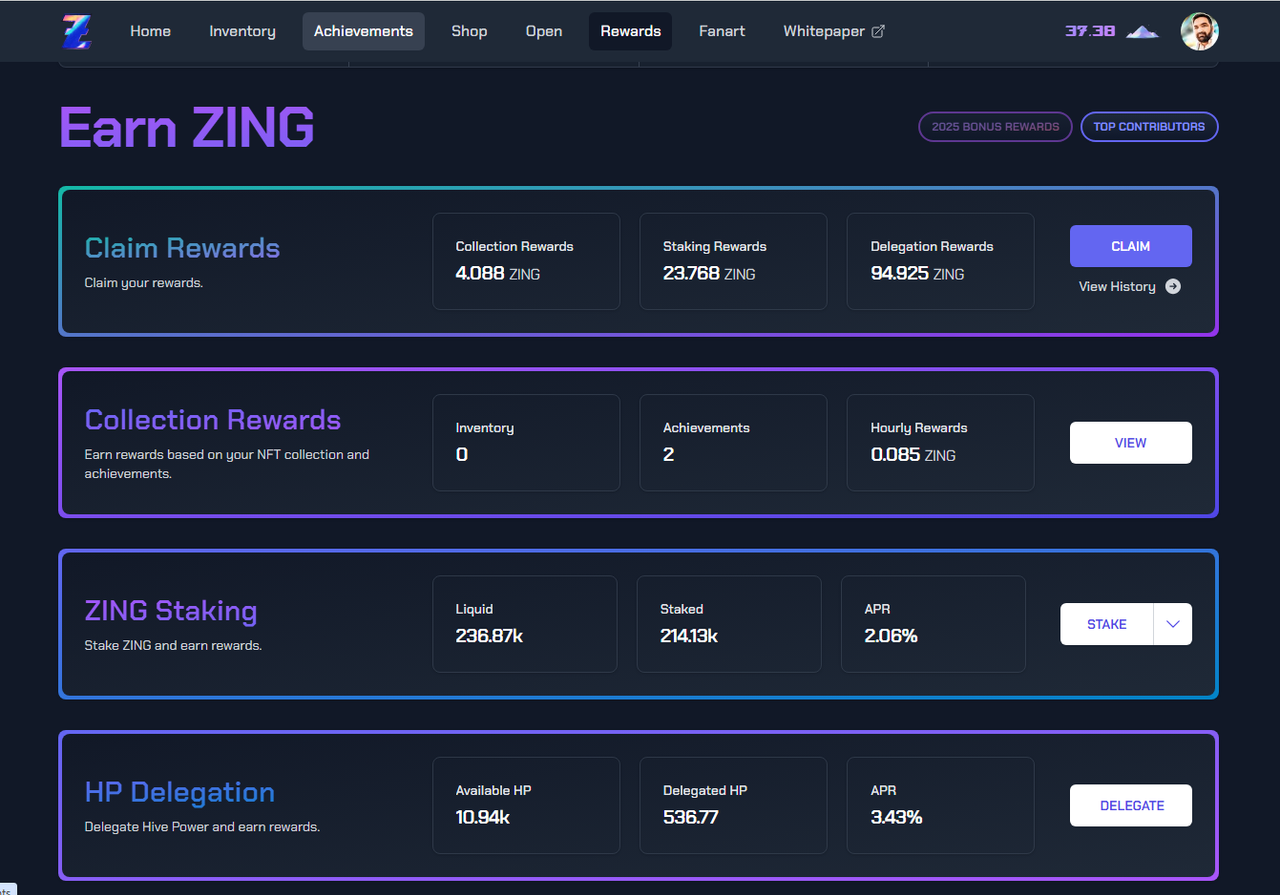This screenshot has width=1280, height=895.
Task: Click the STAKE button
Action: (x=1107, y=624)
